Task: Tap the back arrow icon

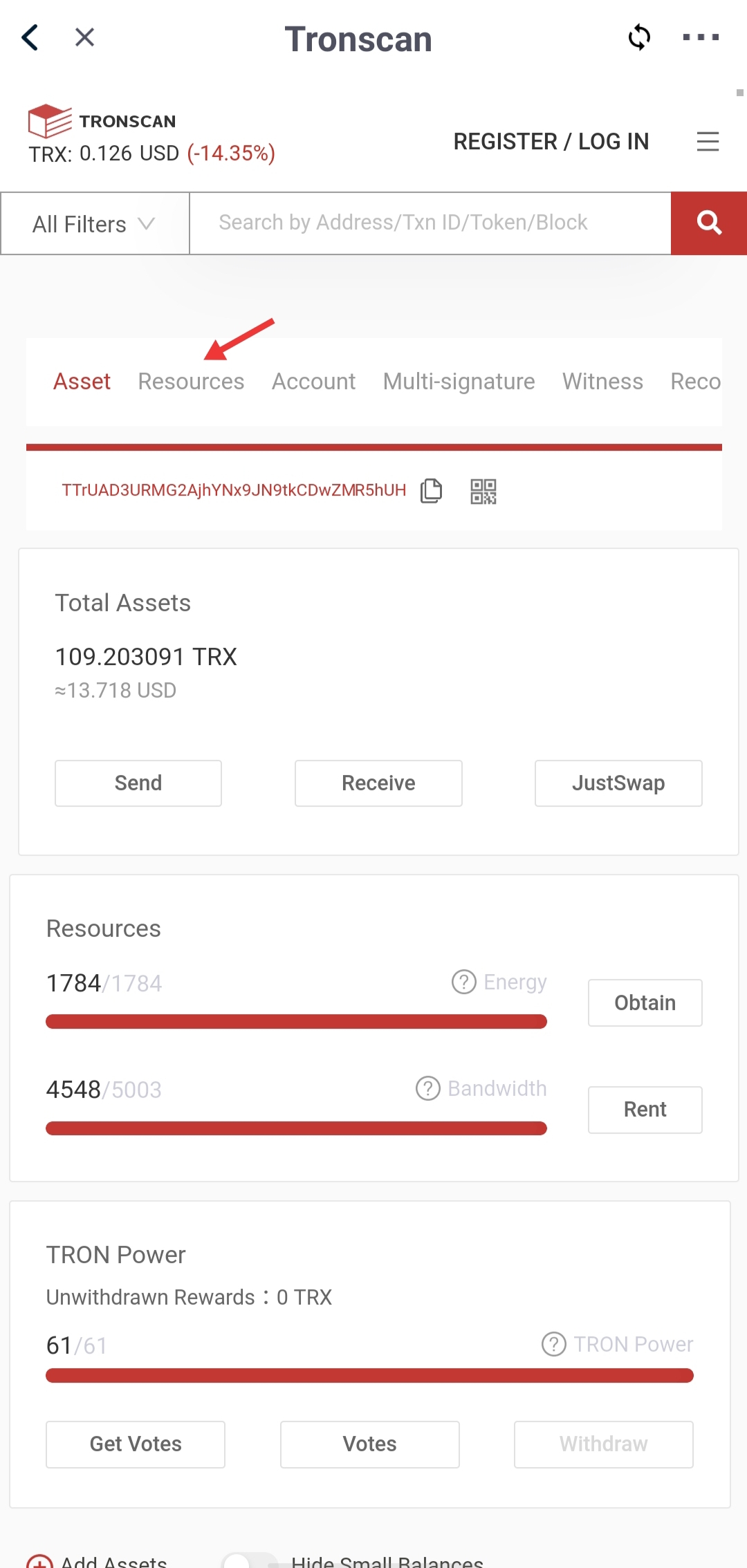Action: point(30,37)
